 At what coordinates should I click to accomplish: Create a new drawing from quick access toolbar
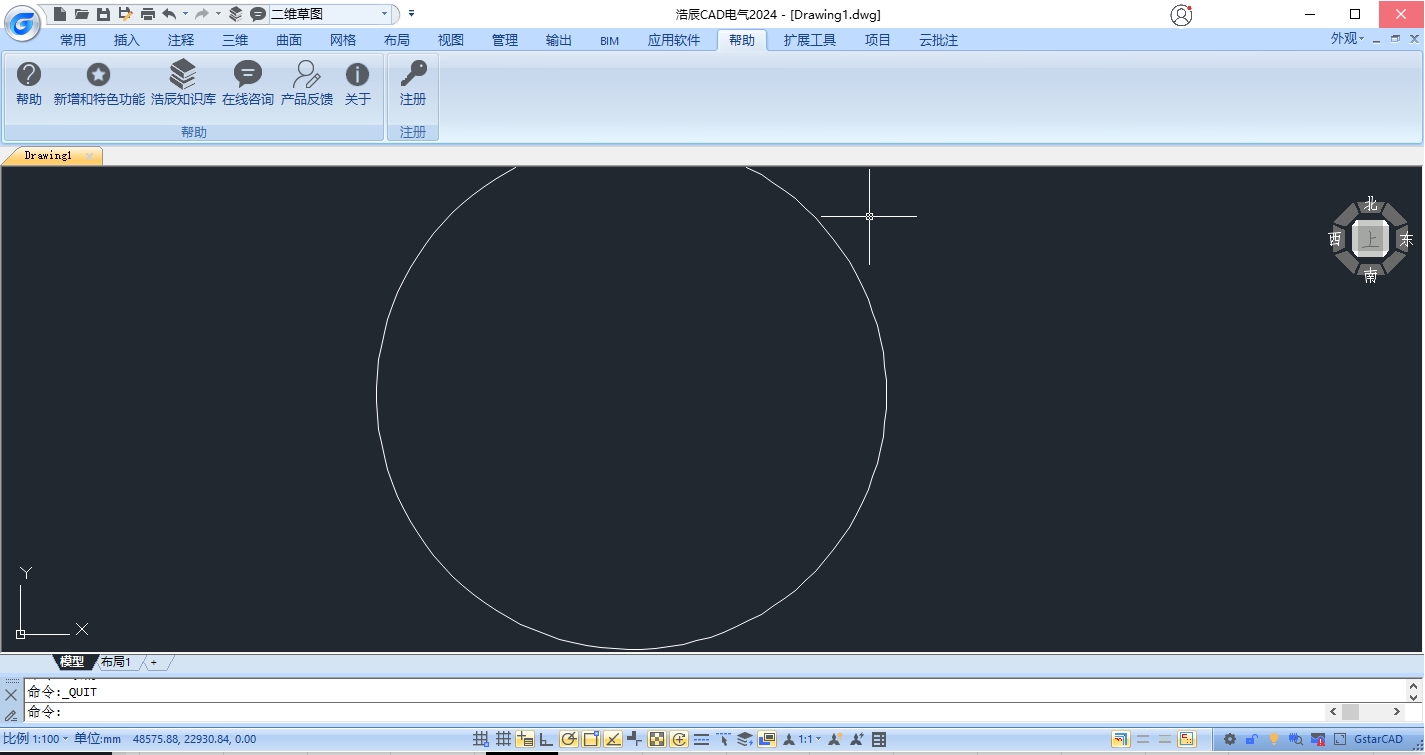(x=60, y=14)
